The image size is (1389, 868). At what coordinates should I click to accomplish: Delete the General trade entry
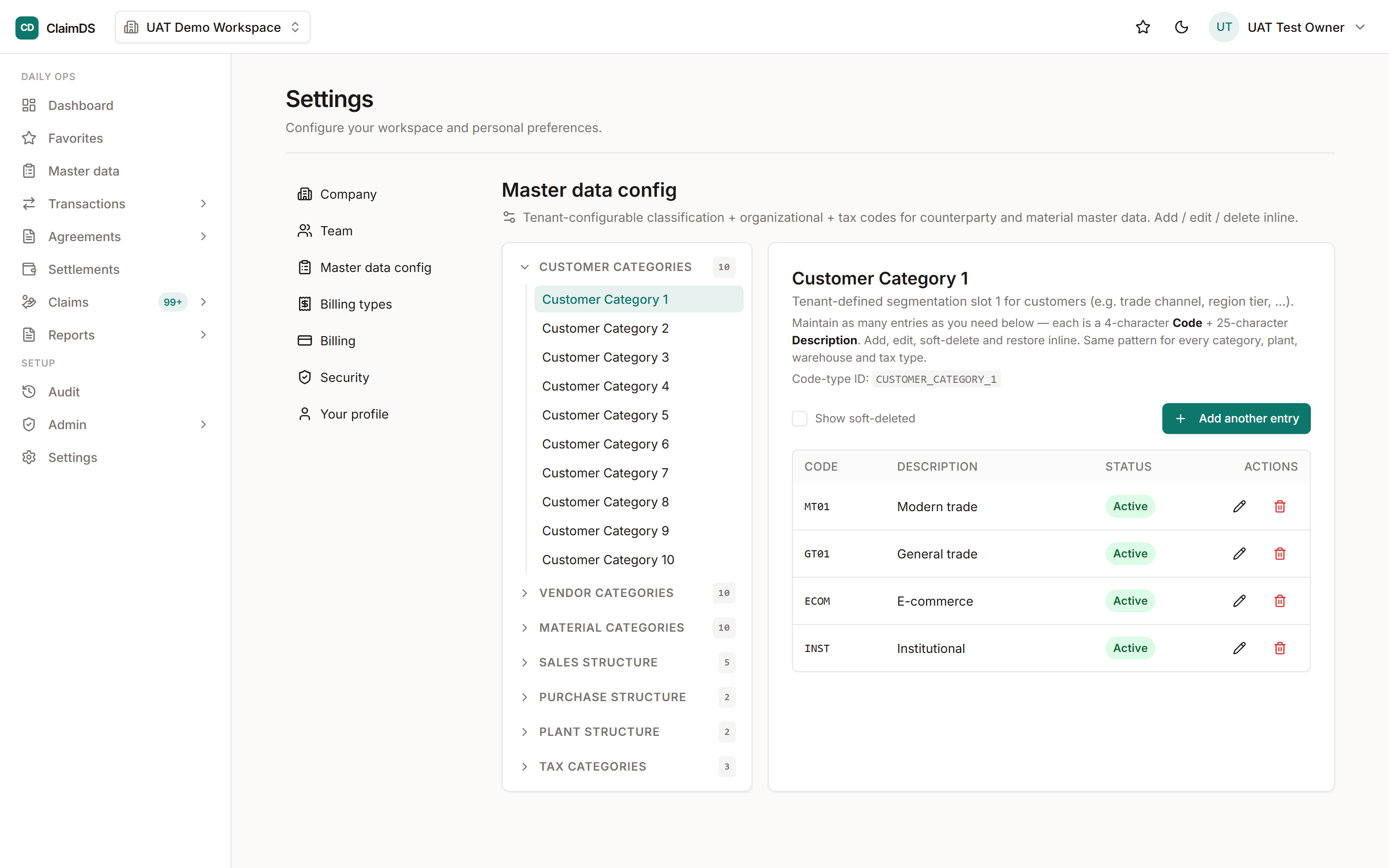pos(1280,554)
